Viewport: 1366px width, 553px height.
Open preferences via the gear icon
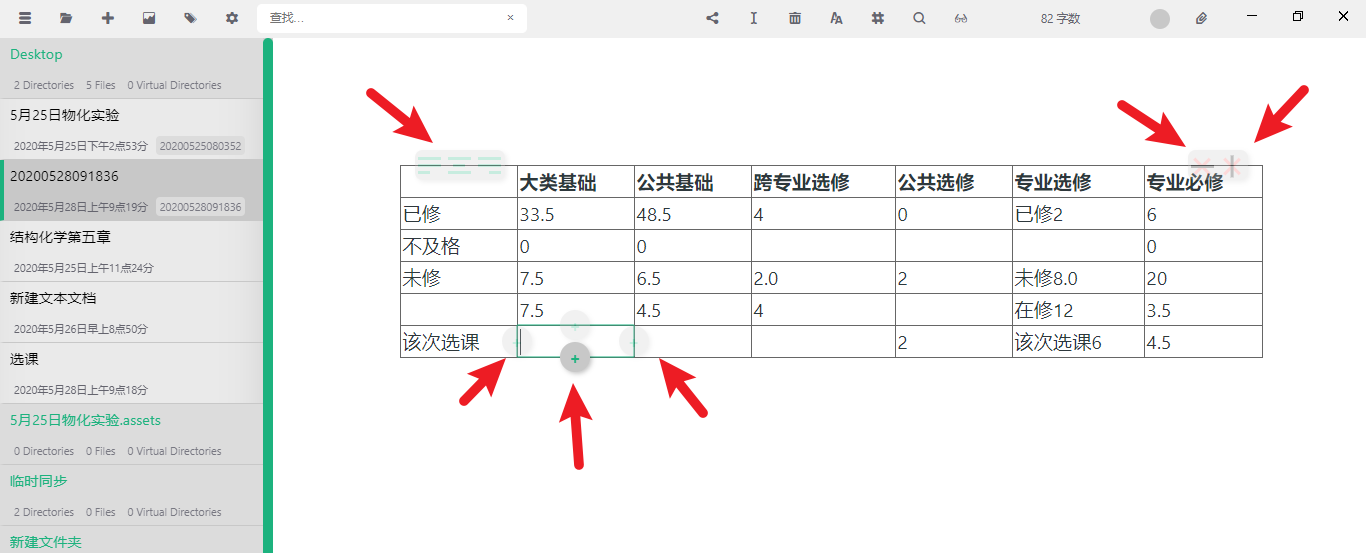(x=232, y=18)
